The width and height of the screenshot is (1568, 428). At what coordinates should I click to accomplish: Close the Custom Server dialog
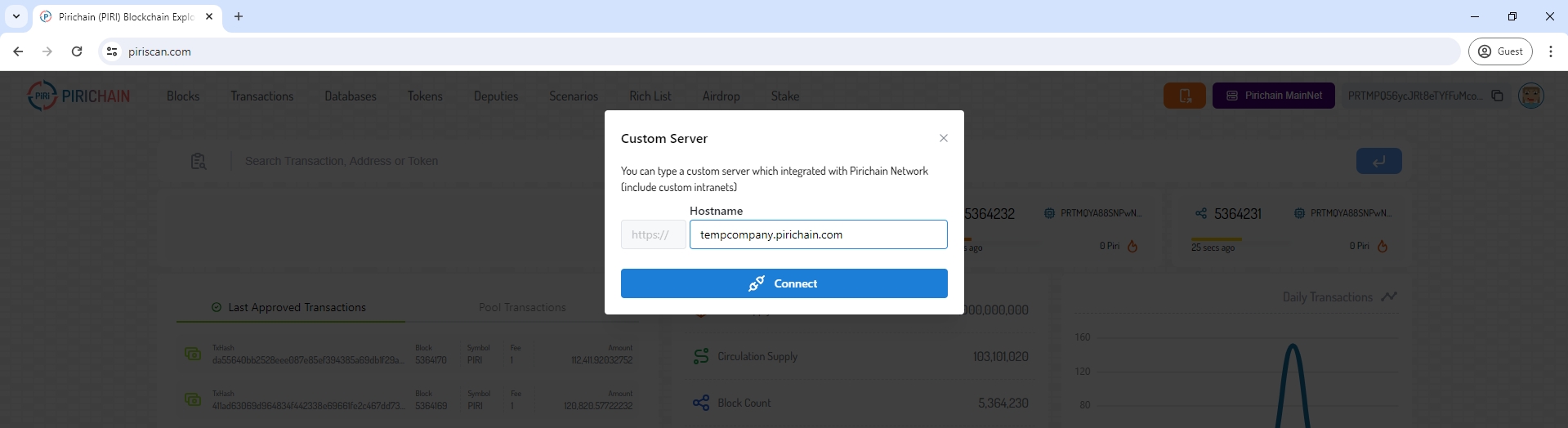(943, 138)
